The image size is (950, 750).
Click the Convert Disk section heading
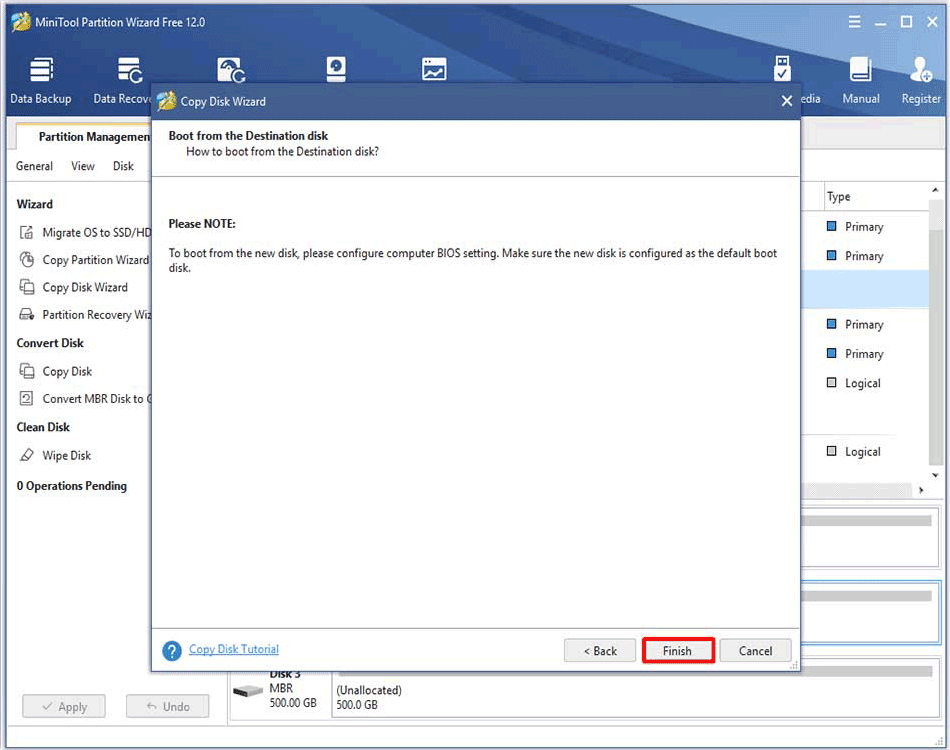tap(50, 343)
